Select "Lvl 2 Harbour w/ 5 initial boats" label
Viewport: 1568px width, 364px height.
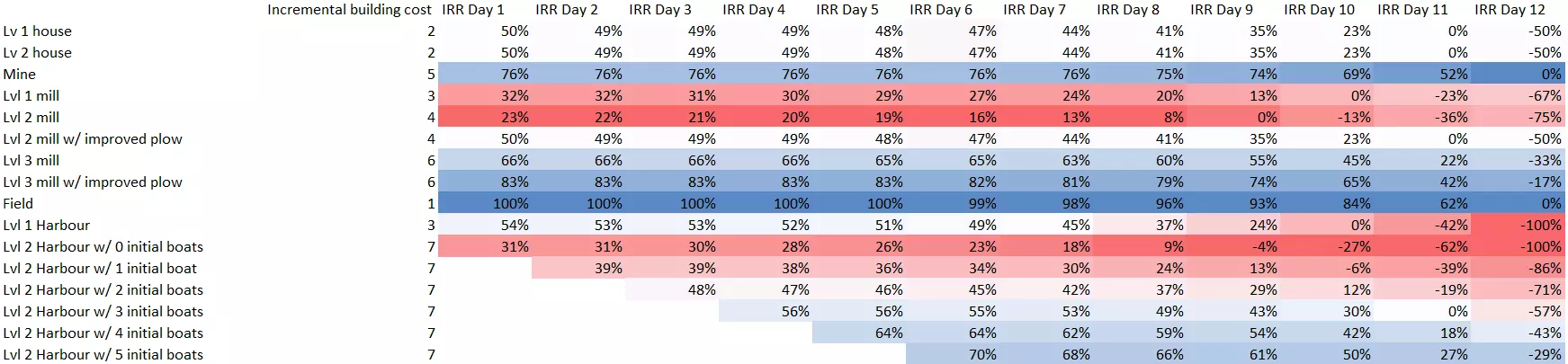(103, 355)
